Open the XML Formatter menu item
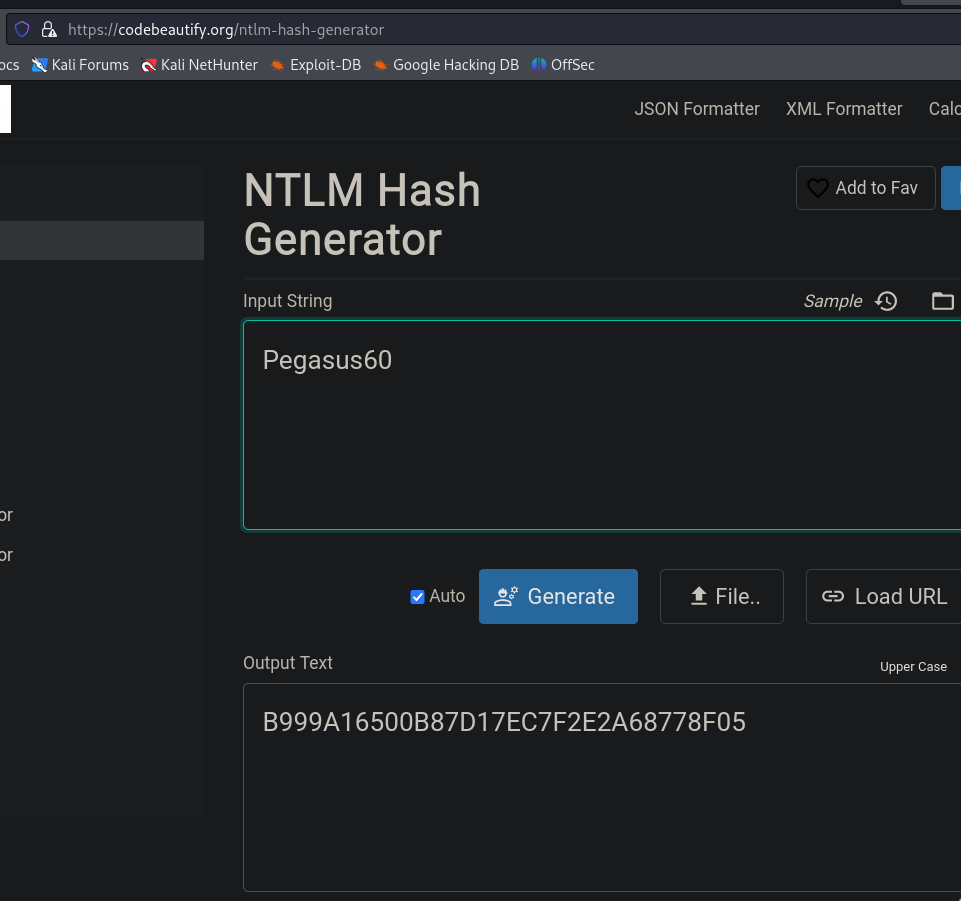 [844, 109]
